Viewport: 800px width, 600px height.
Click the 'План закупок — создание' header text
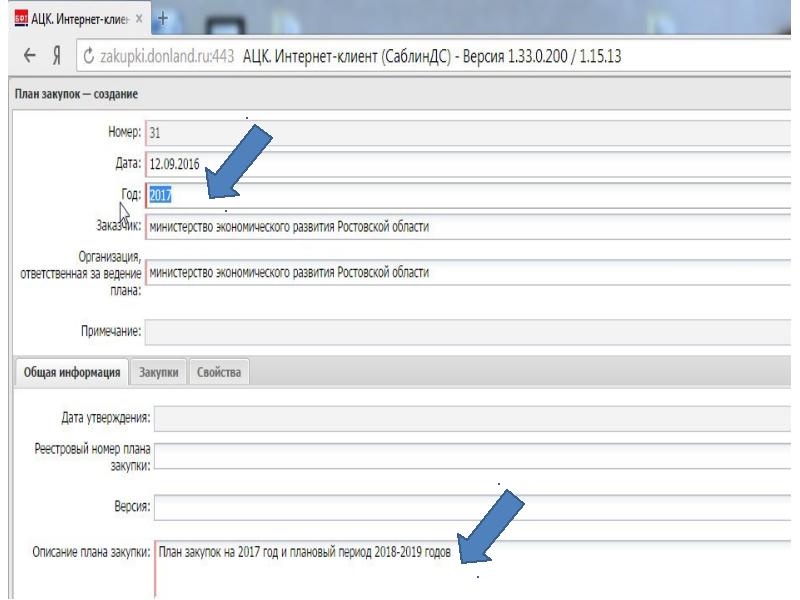point(76,94)
